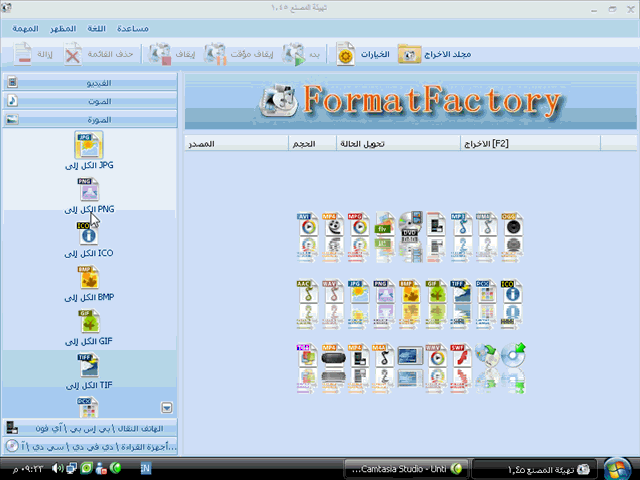Screen dimensions: 640x480
Task: Click the disc icon beside أجهزة القراءة
Action: click(12, 446)
